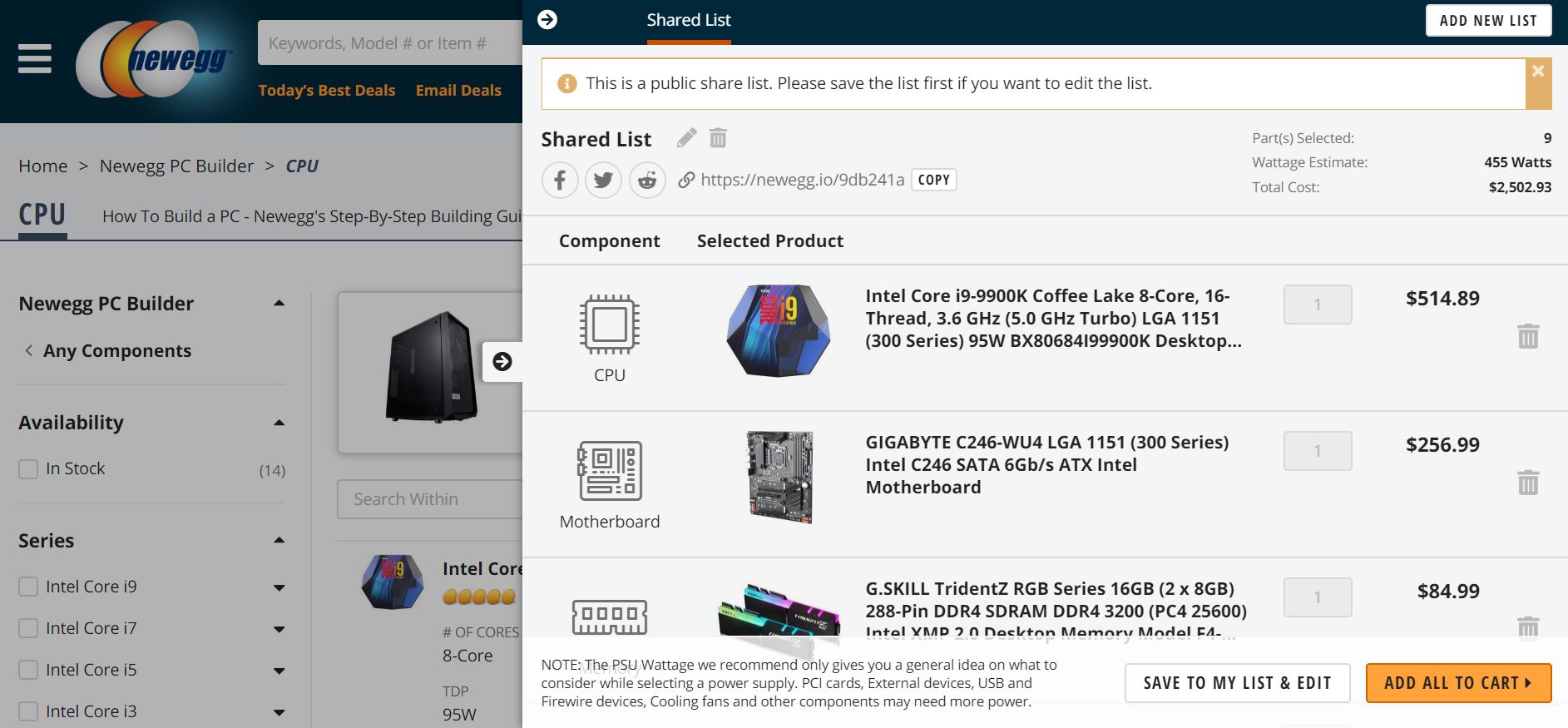
Task: Select the Shared List tab
Action: (689, 21)
